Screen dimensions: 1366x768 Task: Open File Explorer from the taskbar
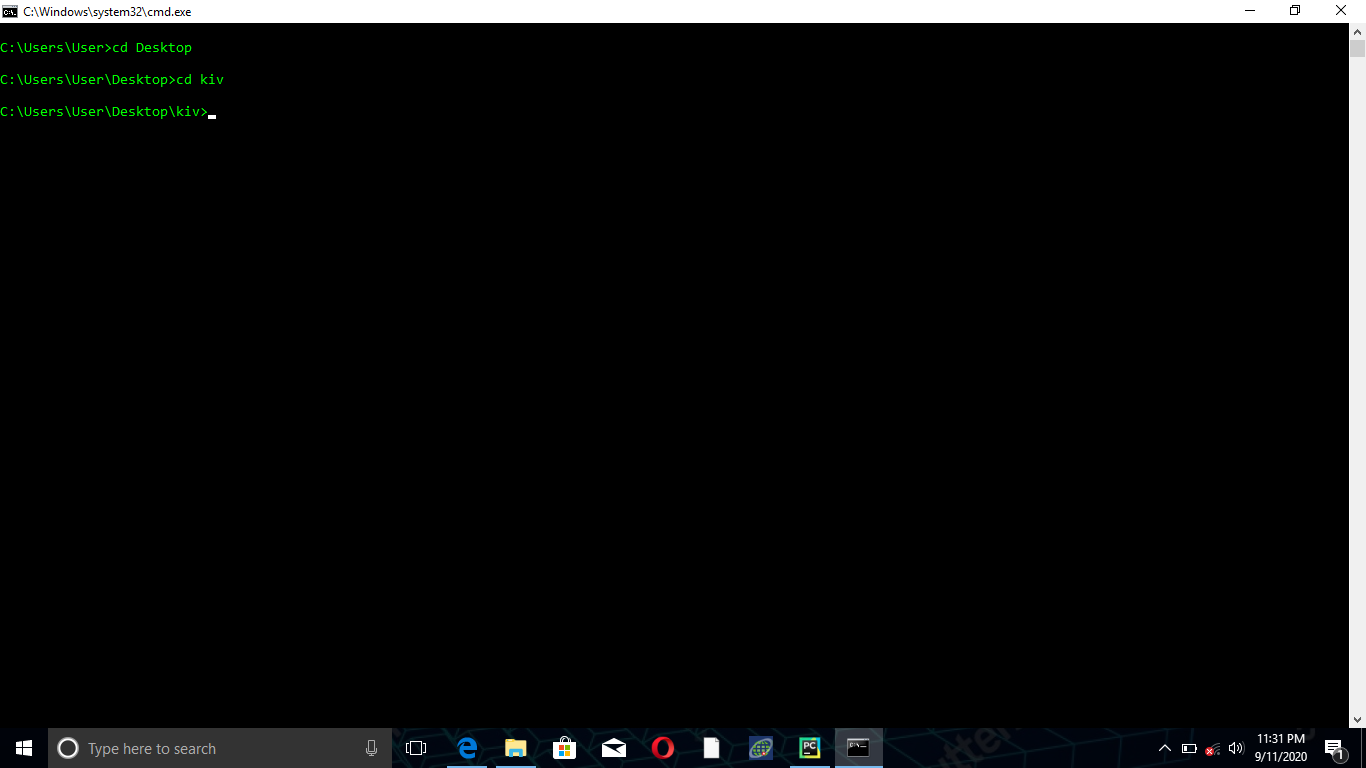[515, 747]
